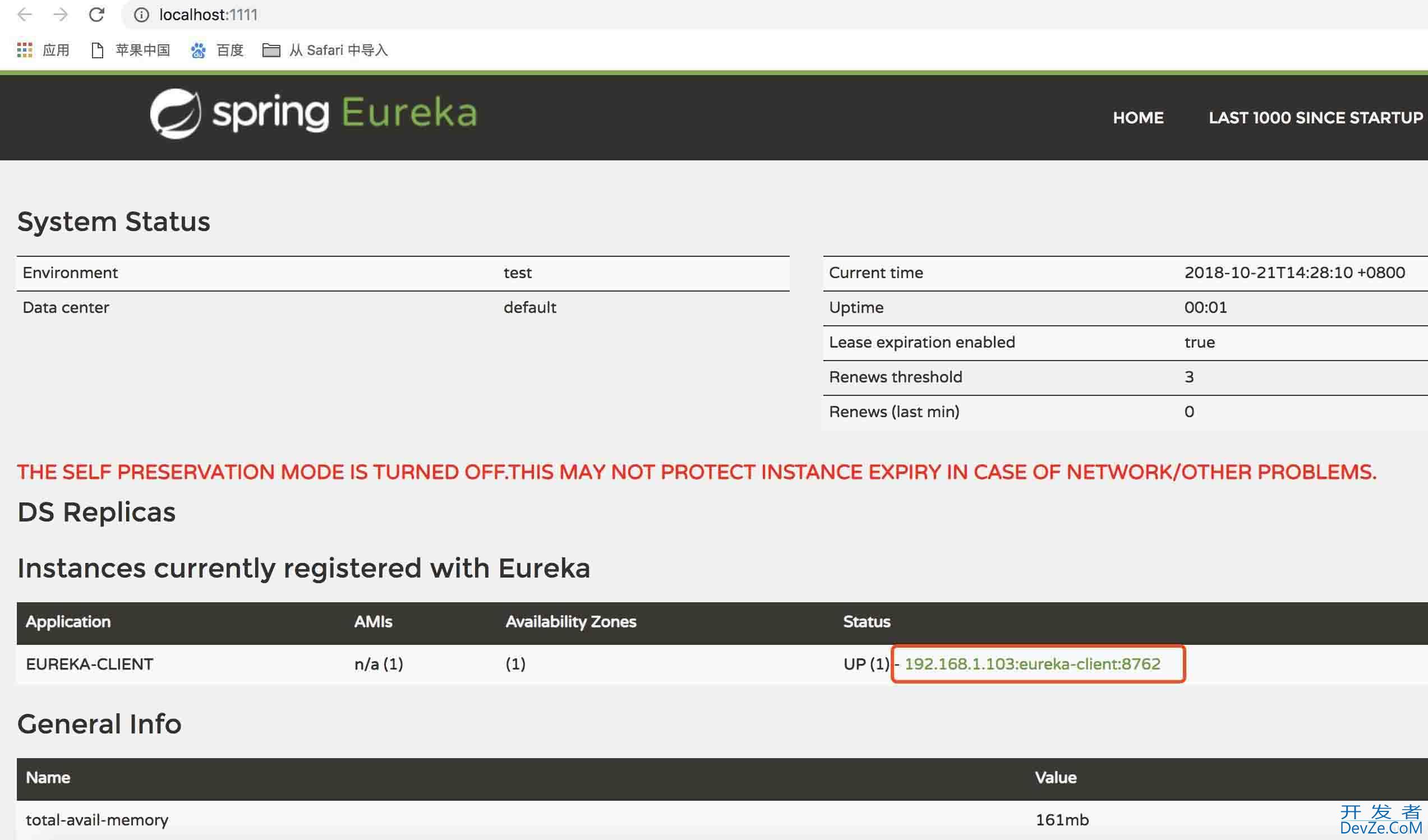Open the 应用 apps grid bookmark
The width and height of the screenshot is (1428, 840).
click(44, 50)
